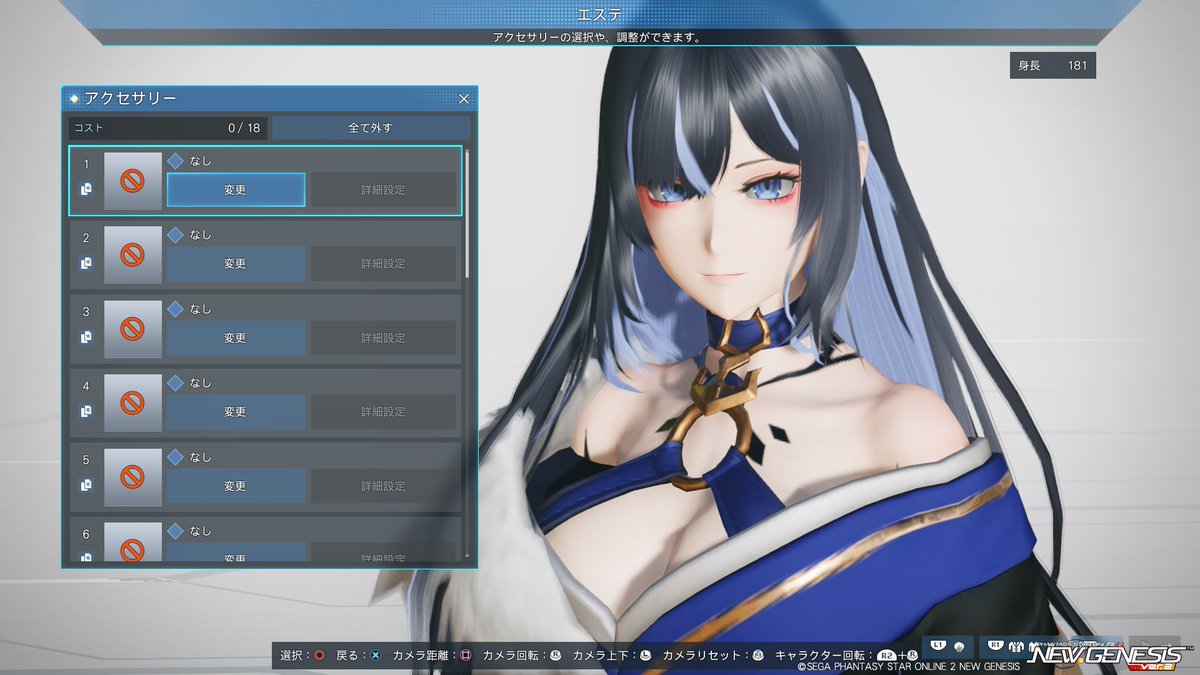The height and width of the screenshot is (675, 1200).
Task: Click the stick icon next to カメラ回転
Action: (x=554, y=655)
